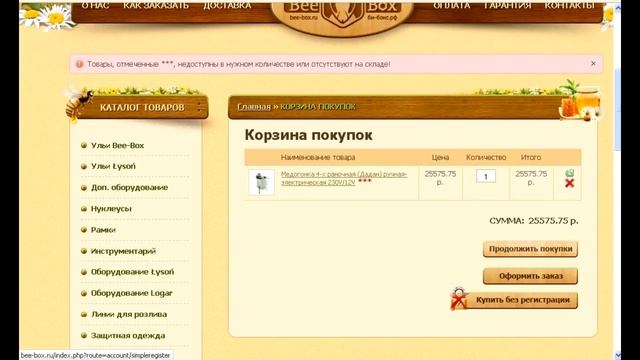Click the quantity input field
This screenshot has height=360, width=640.
point(486,176)
